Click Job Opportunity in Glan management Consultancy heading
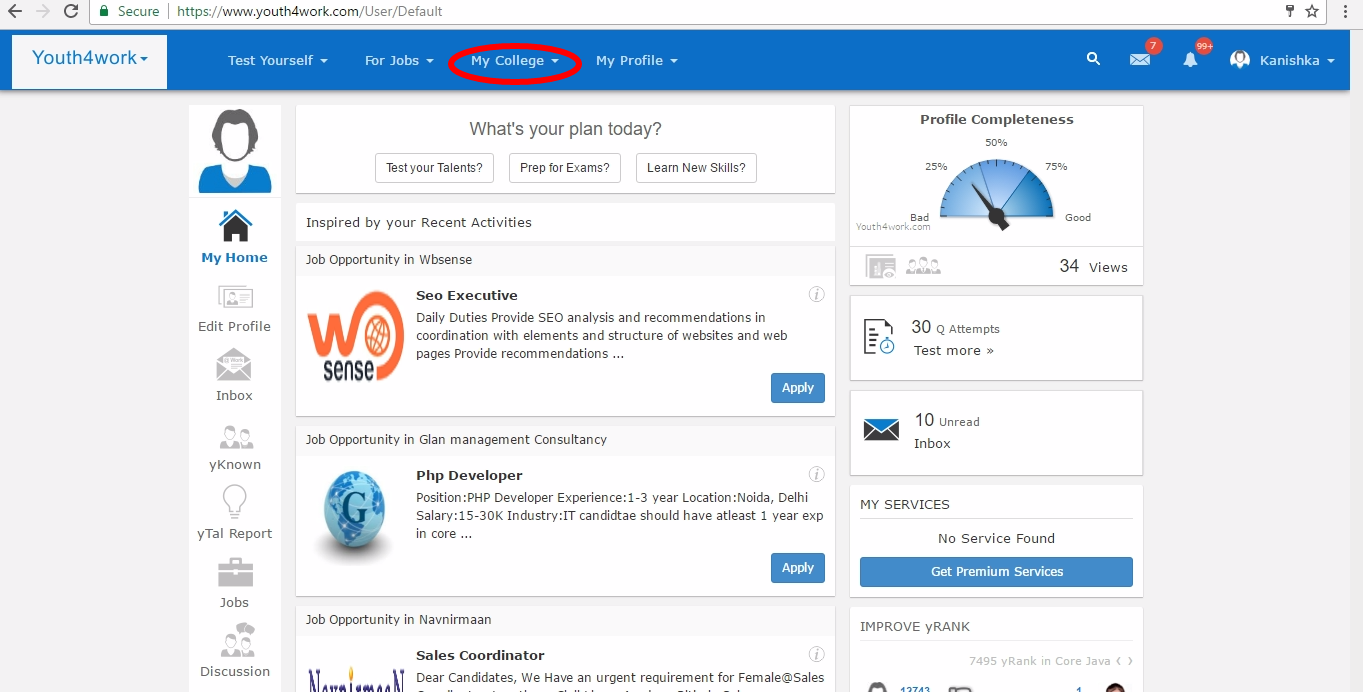1363x692 pixels. 456,439
